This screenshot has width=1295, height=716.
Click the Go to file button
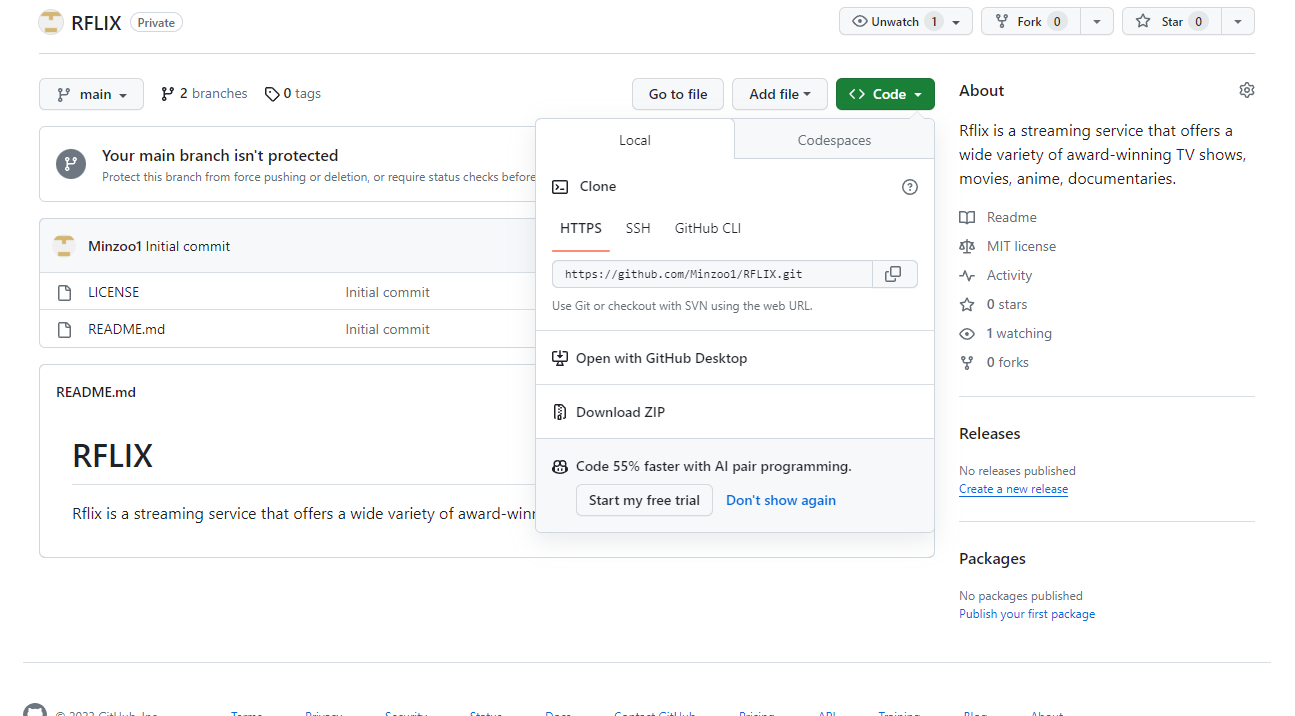click(x=678, y=94)
